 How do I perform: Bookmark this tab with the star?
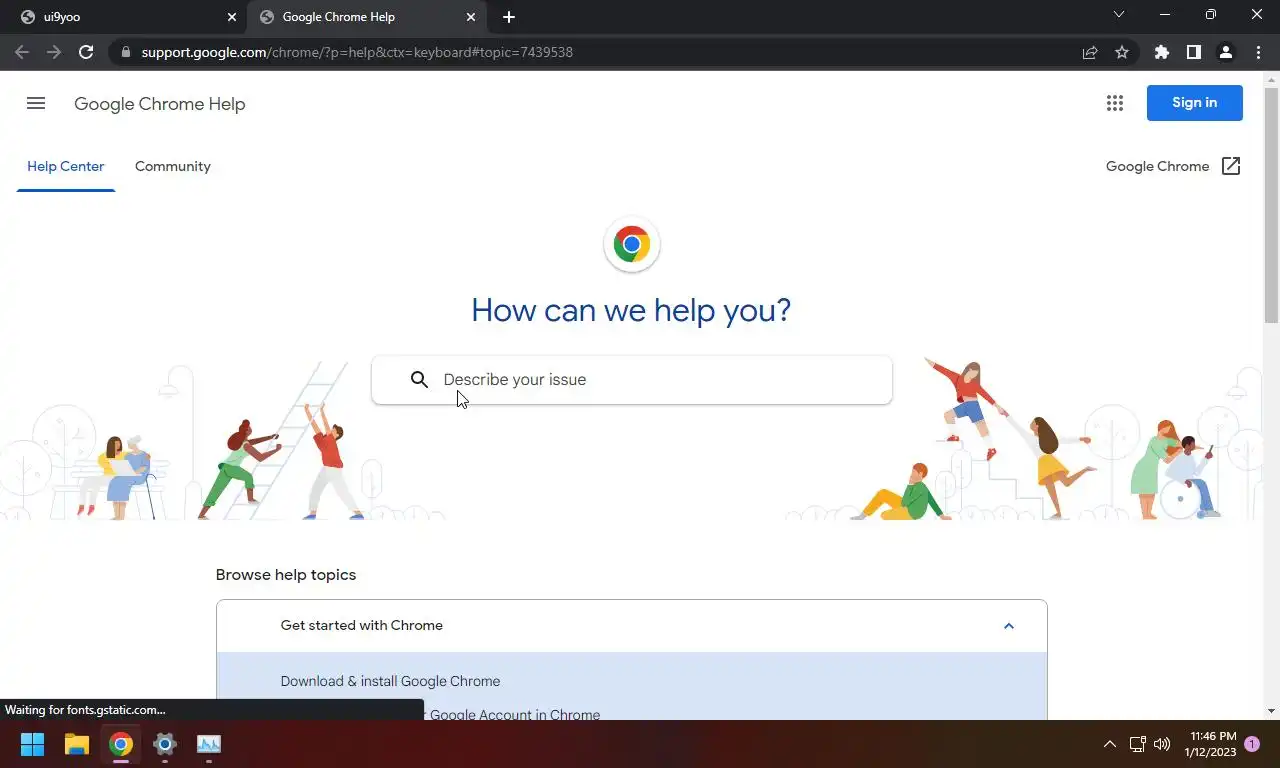click(1122, 52)
